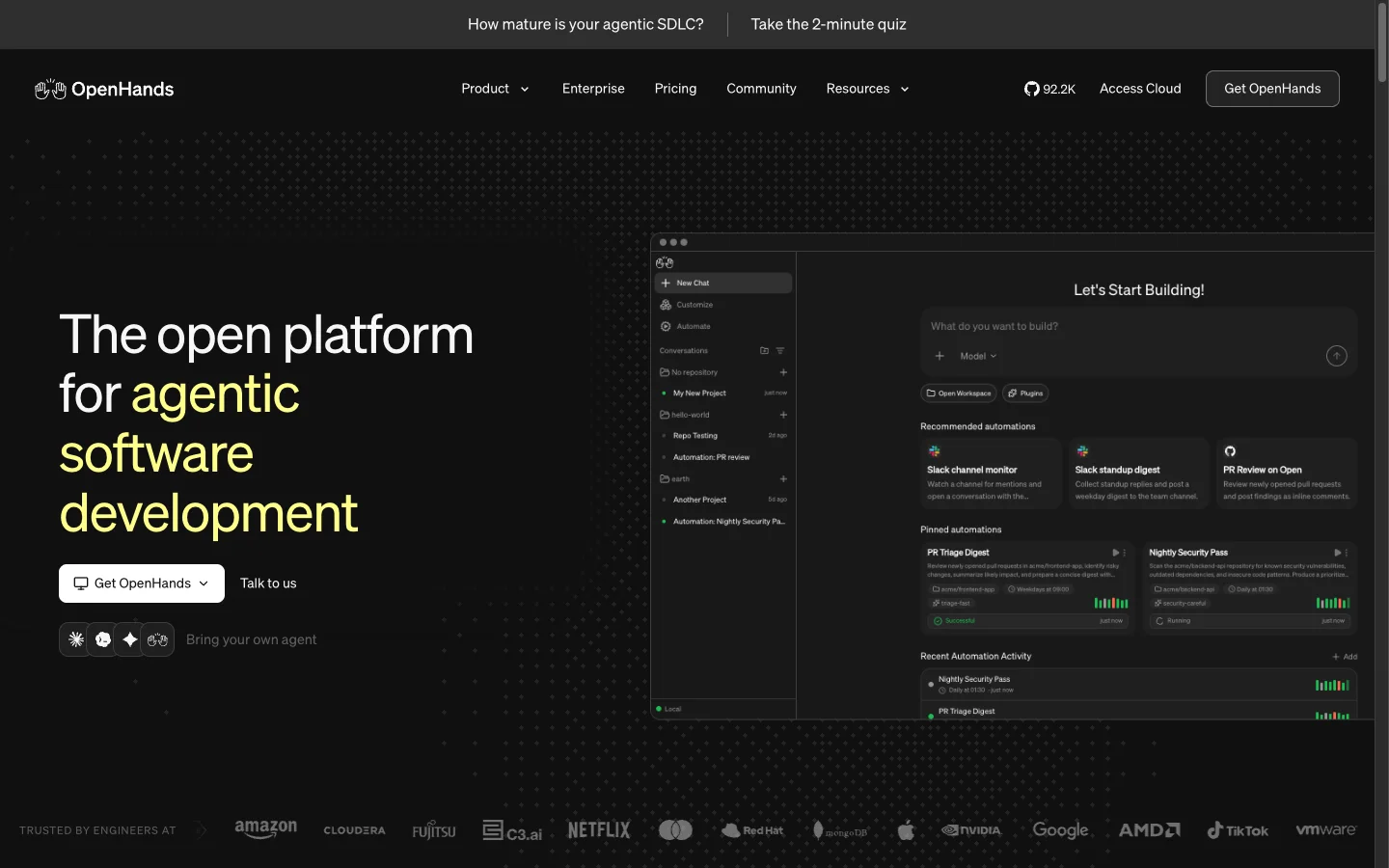Open the Pricing nav item

pyautogui.click(x=675, y=89)
